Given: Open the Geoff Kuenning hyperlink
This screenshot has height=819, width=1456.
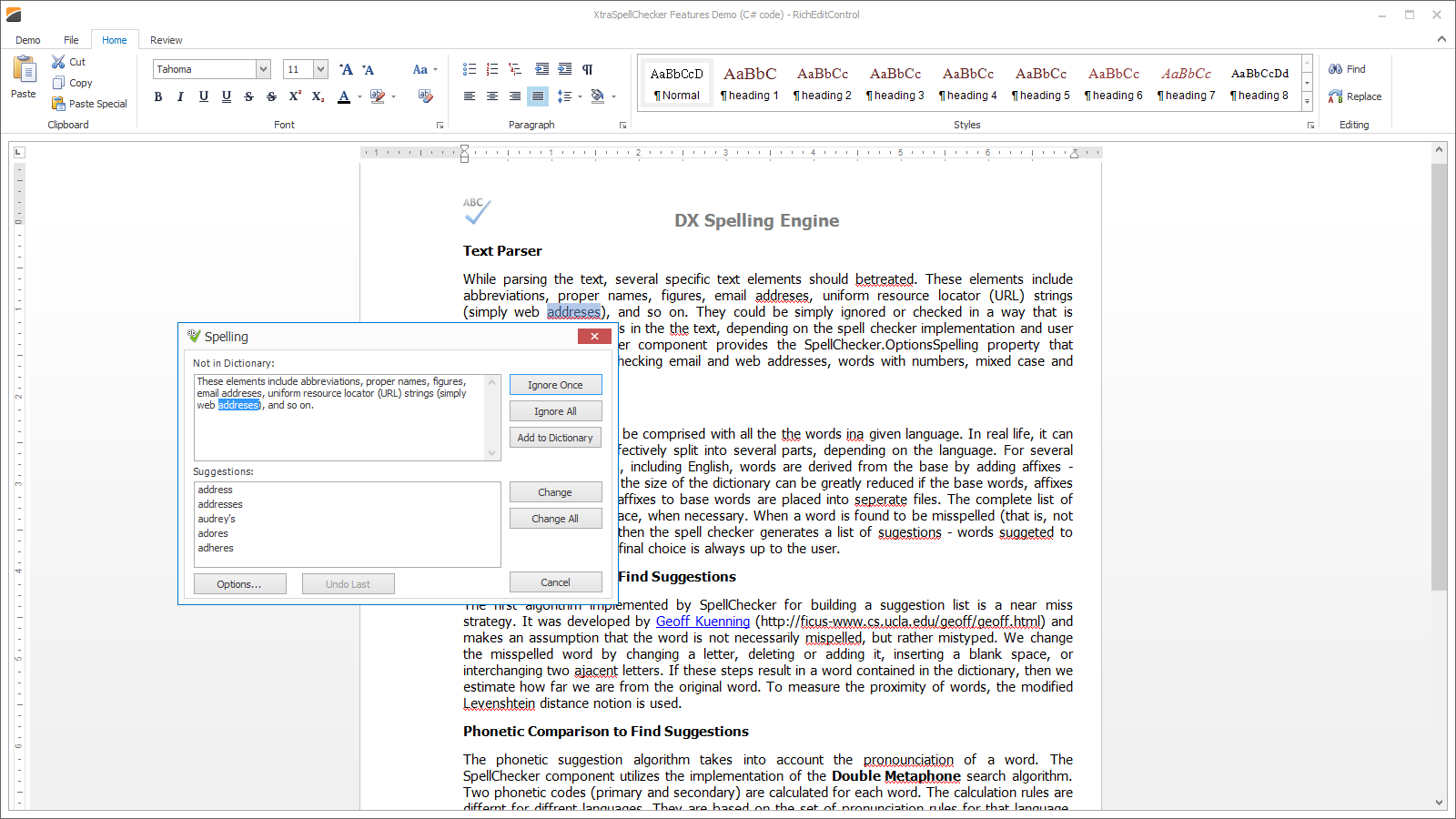Looking at the screenshot, I should 703,622.
